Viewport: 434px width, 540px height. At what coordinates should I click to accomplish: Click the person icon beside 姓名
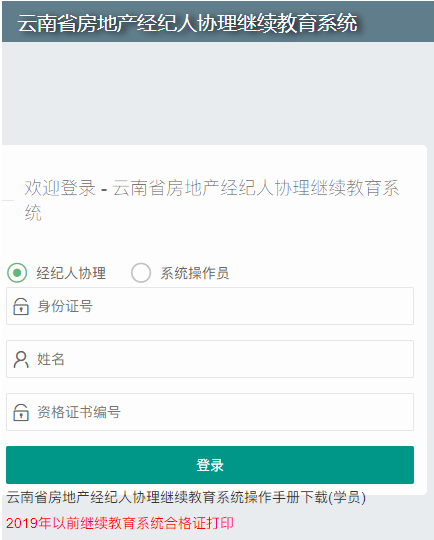[x=21, y=359]
